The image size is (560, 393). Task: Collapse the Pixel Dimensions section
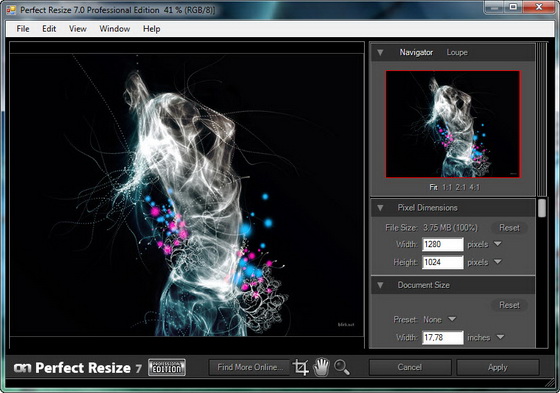(380, 208)
